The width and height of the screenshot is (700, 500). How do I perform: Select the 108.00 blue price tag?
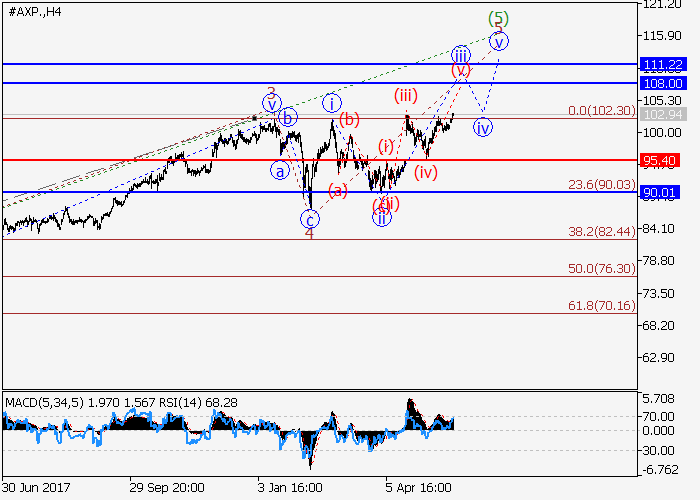pos(664,83)
